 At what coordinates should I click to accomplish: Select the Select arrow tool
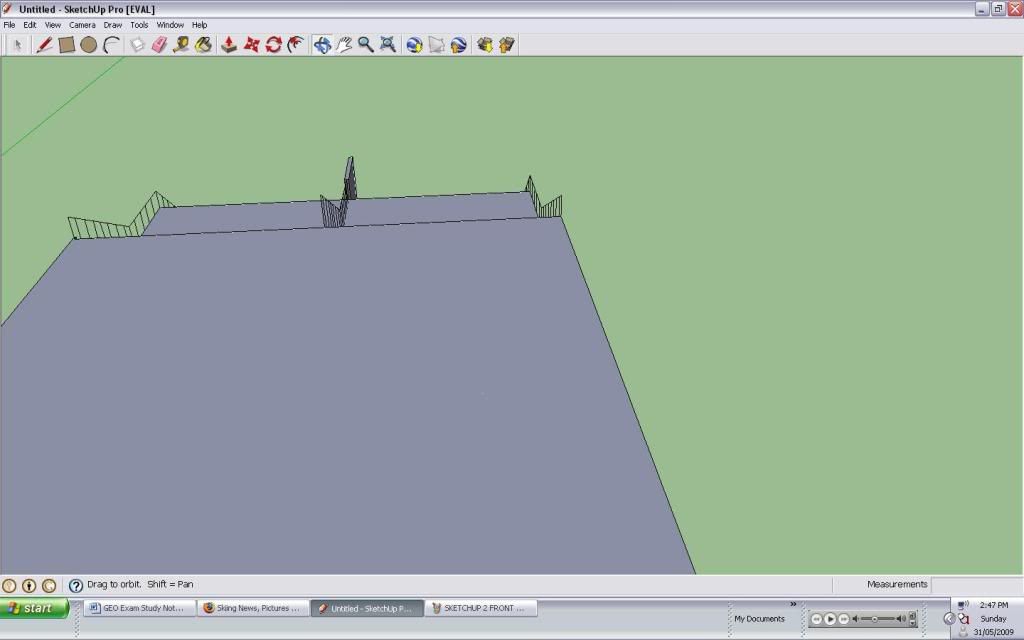pos(17,44)
